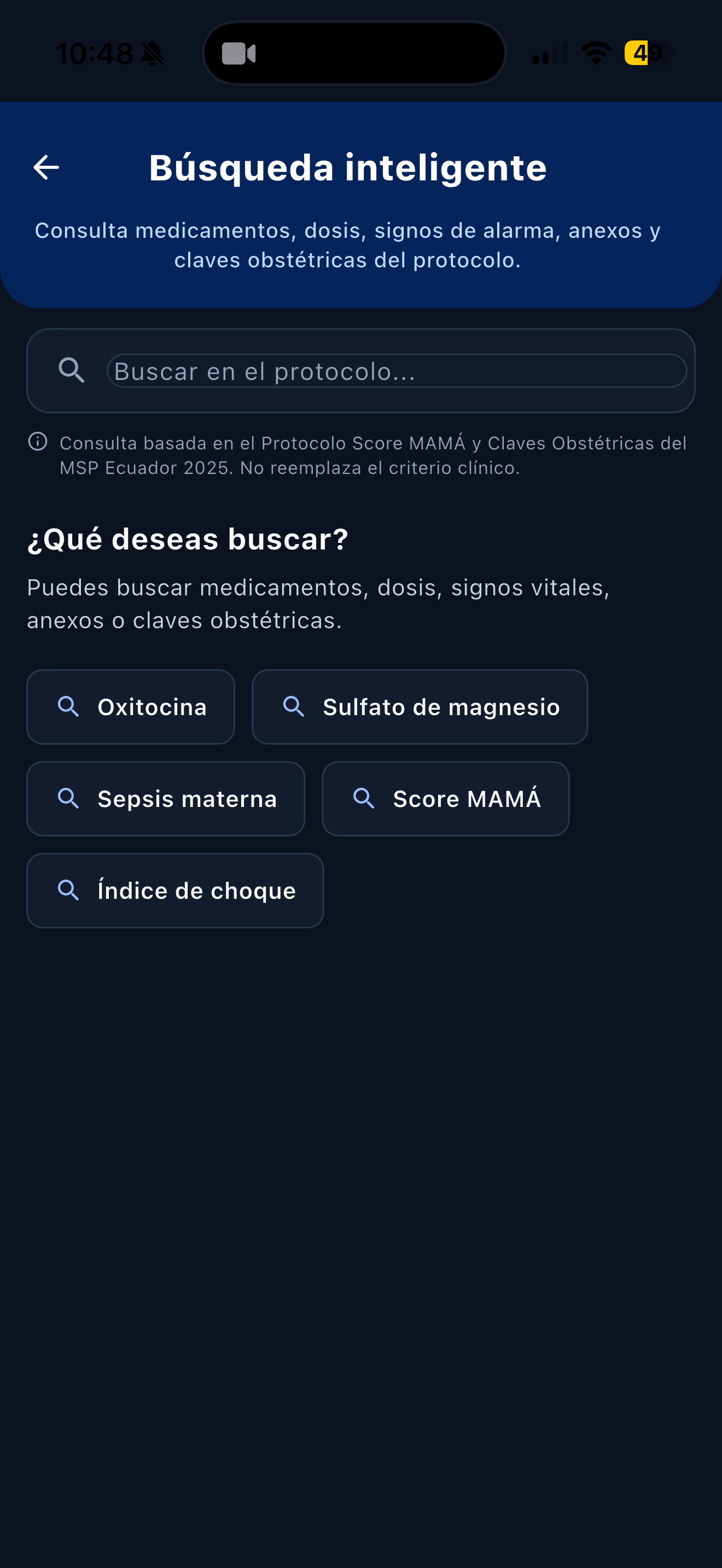The width and height of the screenshot is (722, 1568).
Task: Tap the screen recording camera indicator
Action: coord(238,54)
